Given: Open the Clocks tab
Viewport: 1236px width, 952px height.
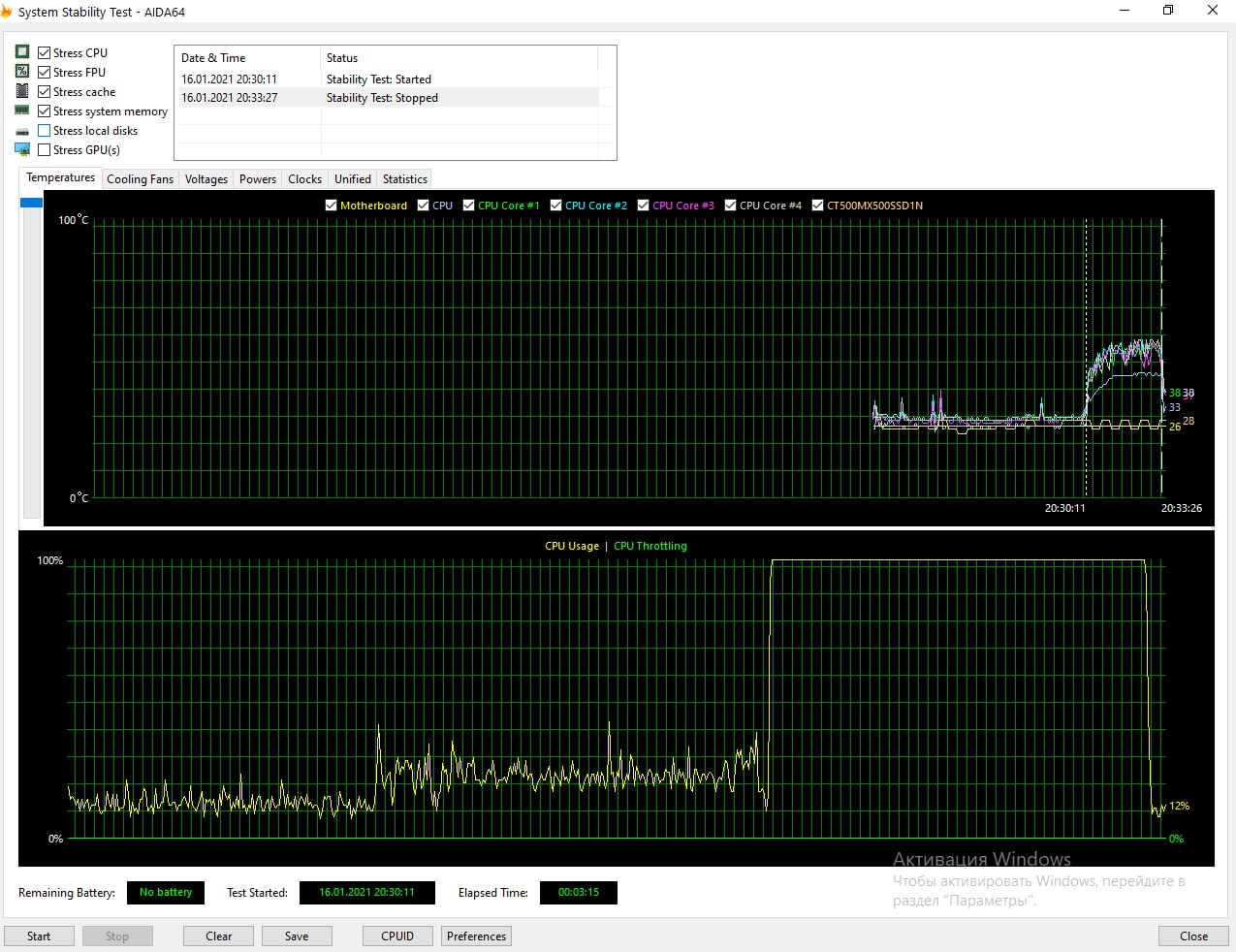Looking at the screenshot, I should [304, 179].
